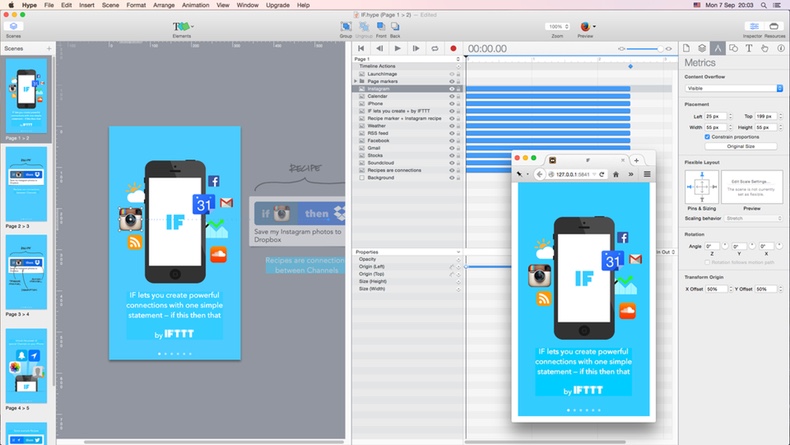790x445 pixels.
Task: Click the timeline zoom-out icon
Action: pyautogui.click(x=621, y=49)
